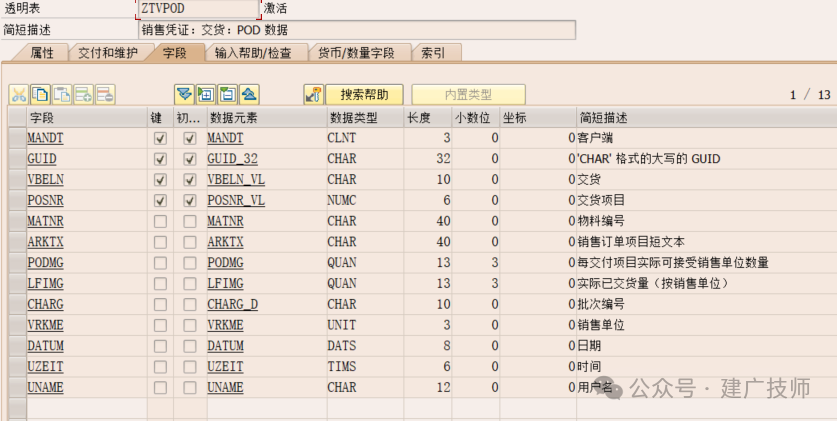Click data element ARKTX link
The height and width of the screenshot is (421, 837).
tap(225, 242)
